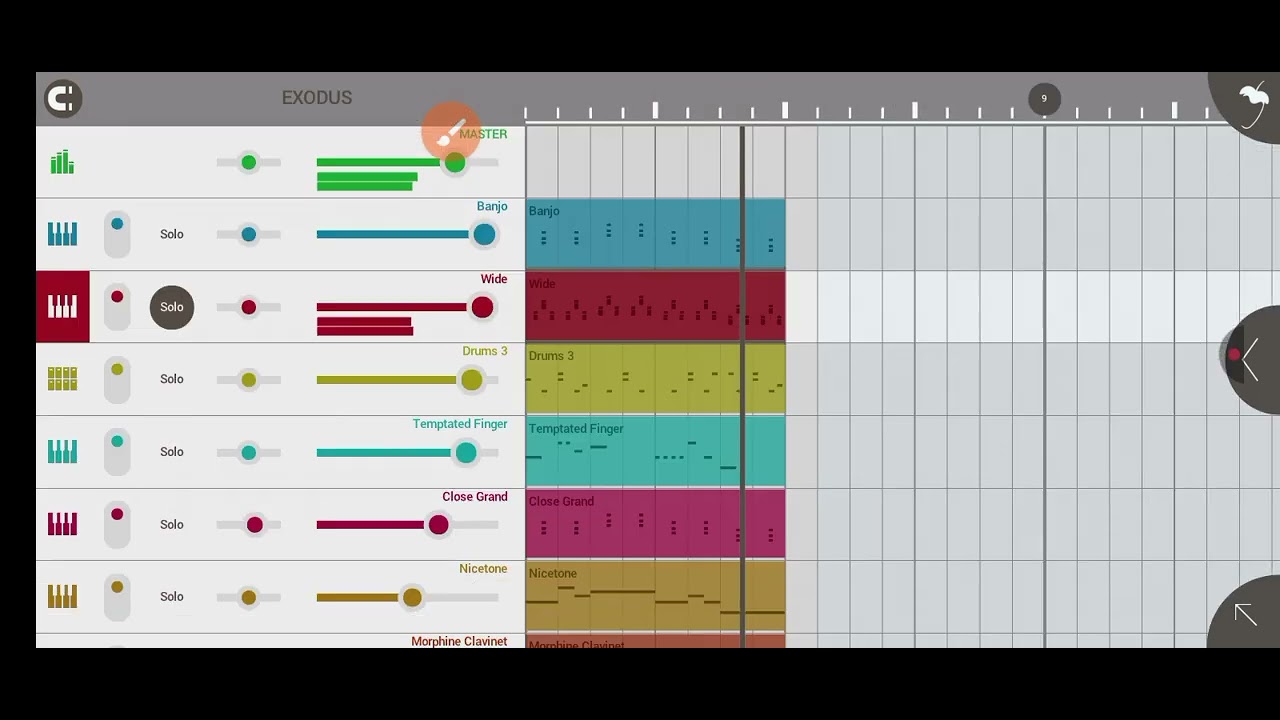Mute the Banjo track
Image resolution: width=1280 pixels, height=720 pixels.
[117, 234]
